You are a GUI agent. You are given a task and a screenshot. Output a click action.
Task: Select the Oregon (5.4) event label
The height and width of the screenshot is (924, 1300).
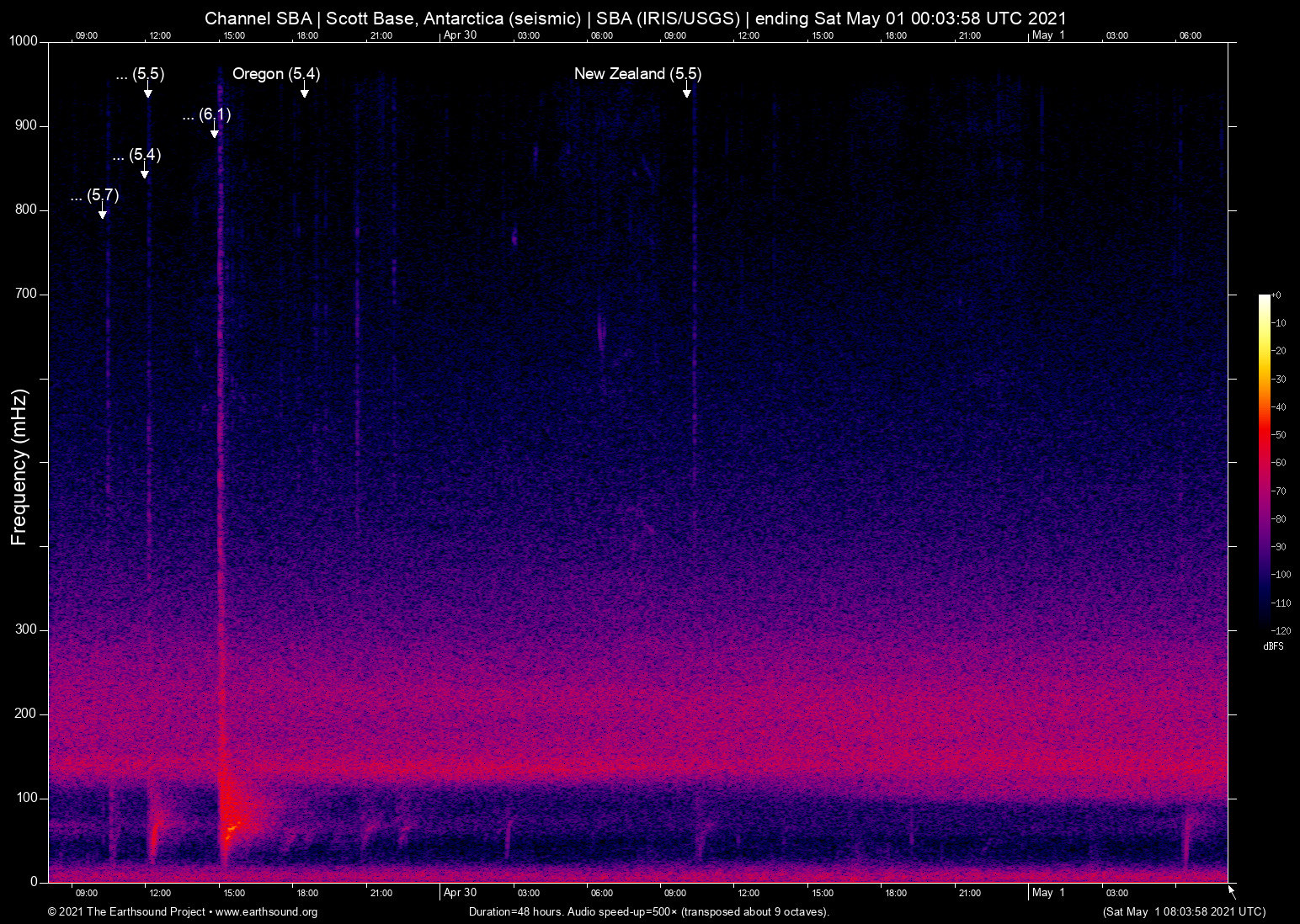tap(276, 74)
